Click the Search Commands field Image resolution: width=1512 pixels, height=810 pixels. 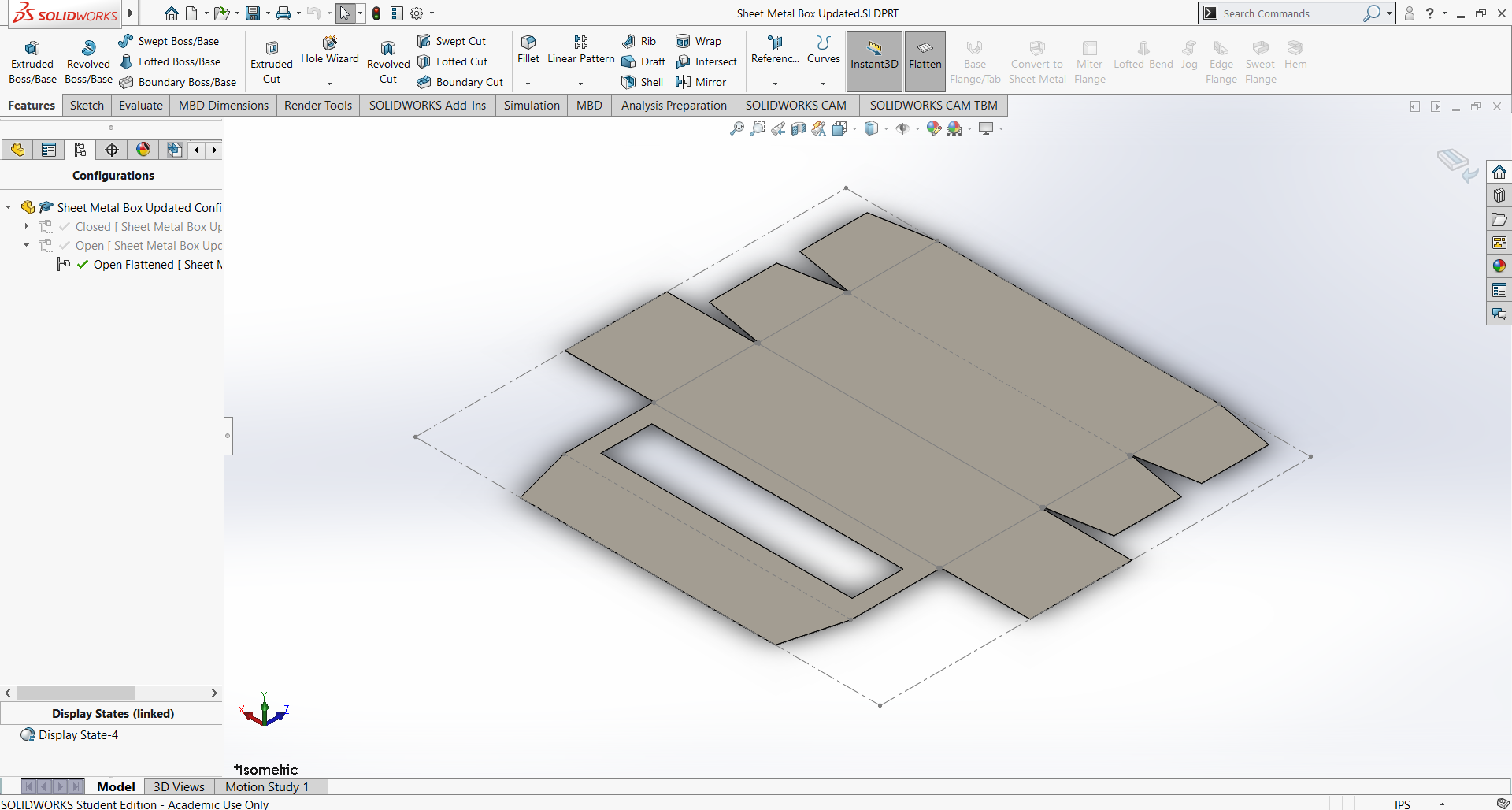click(1291, 13)
